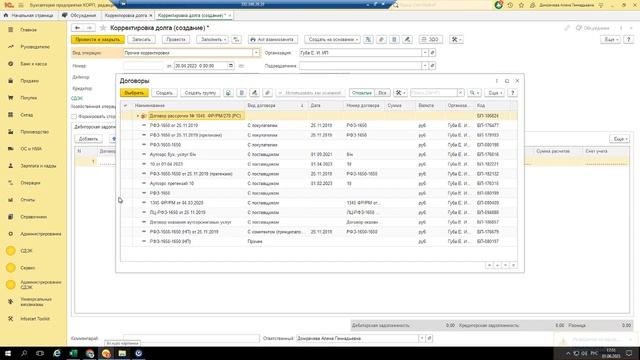Click the taskbar search magnifier icon
The width and height of the screenshot is (640, 360).
(24, 353)
